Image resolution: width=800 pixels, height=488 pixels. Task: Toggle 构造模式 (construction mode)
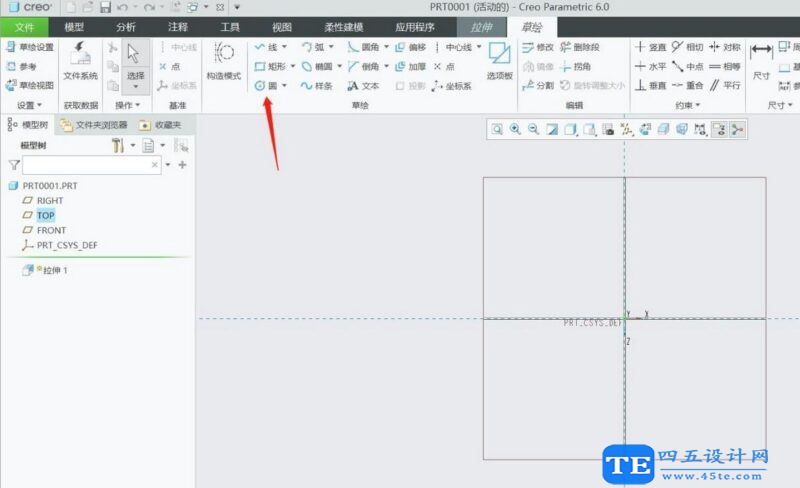coord(224,59)
